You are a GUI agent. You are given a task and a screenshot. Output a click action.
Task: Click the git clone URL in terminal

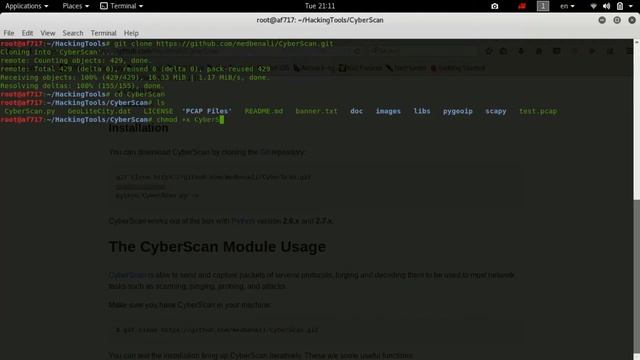coord(244,44)
